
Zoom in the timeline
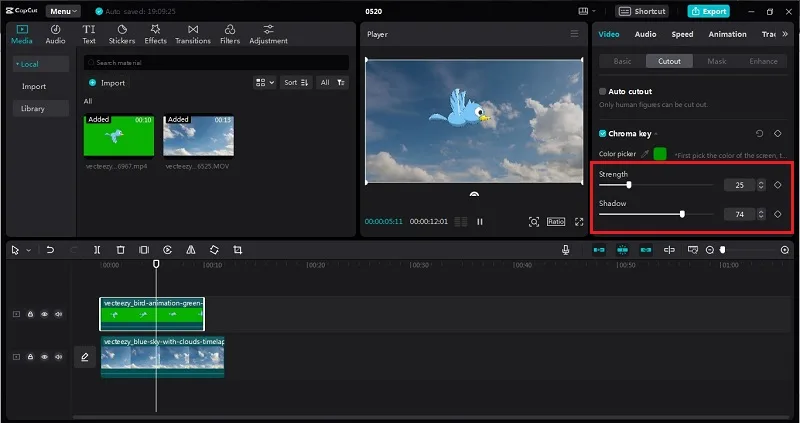tap(785, 250)
